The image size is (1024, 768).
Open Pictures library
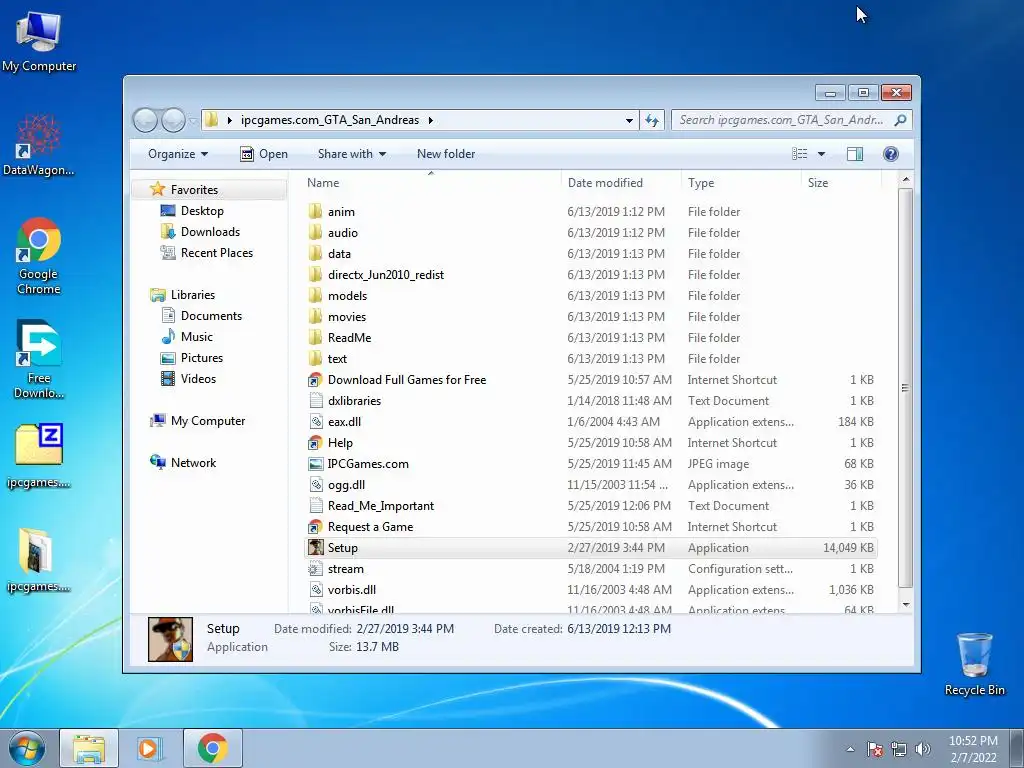pos(201,357)
